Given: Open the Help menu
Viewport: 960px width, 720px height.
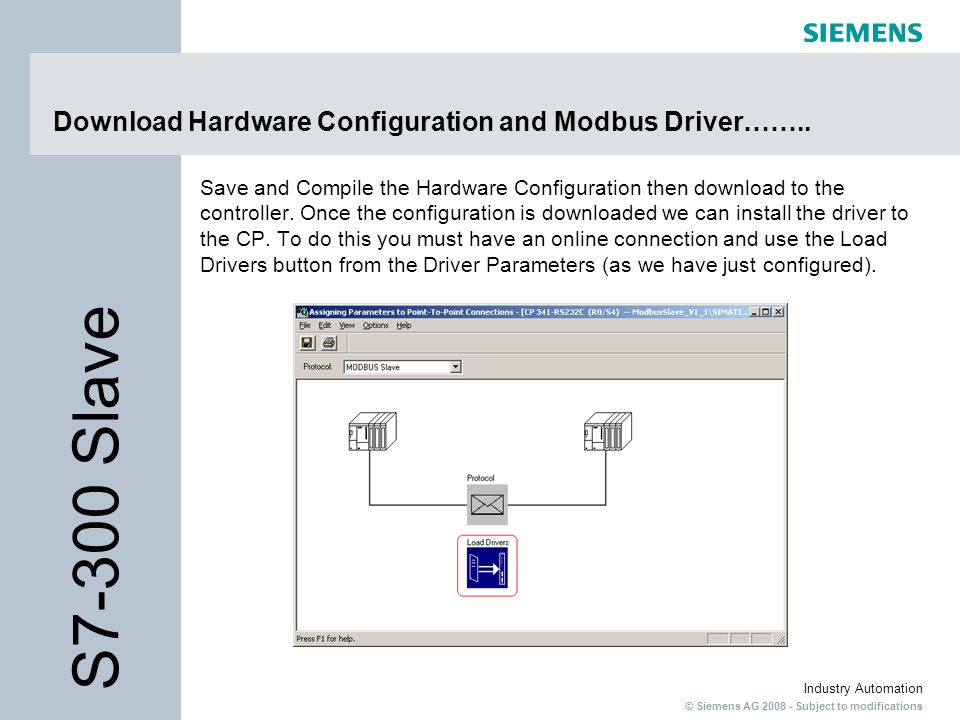Looking at the screenshot, I should point(404,326).
